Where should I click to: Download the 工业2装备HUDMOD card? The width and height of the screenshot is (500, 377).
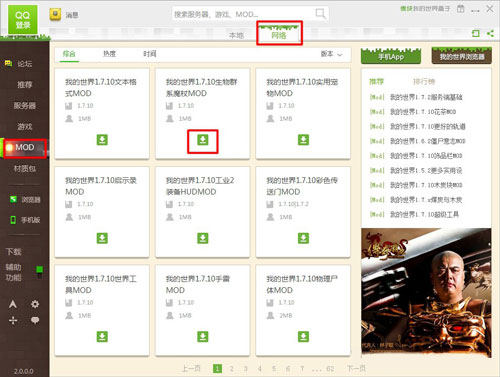pos(203,238)
